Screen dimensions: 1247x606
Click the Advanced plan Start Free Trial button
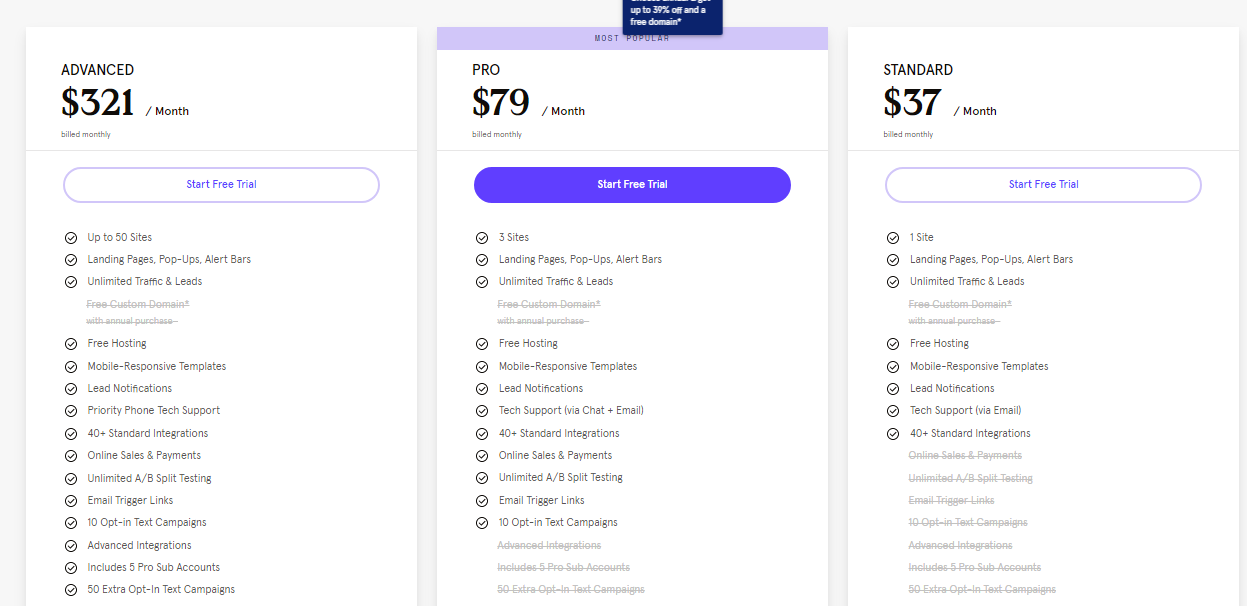click(221, 185)
